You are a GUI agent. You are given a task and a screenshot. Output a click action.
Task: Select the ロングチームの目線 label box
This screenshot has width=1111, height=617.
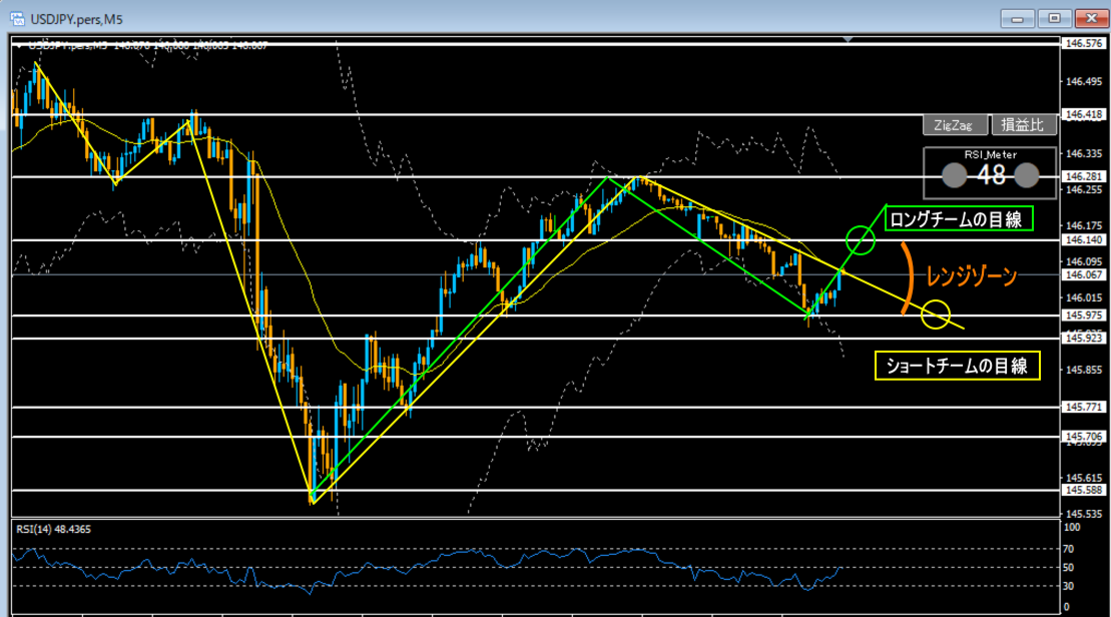(959, 218)
